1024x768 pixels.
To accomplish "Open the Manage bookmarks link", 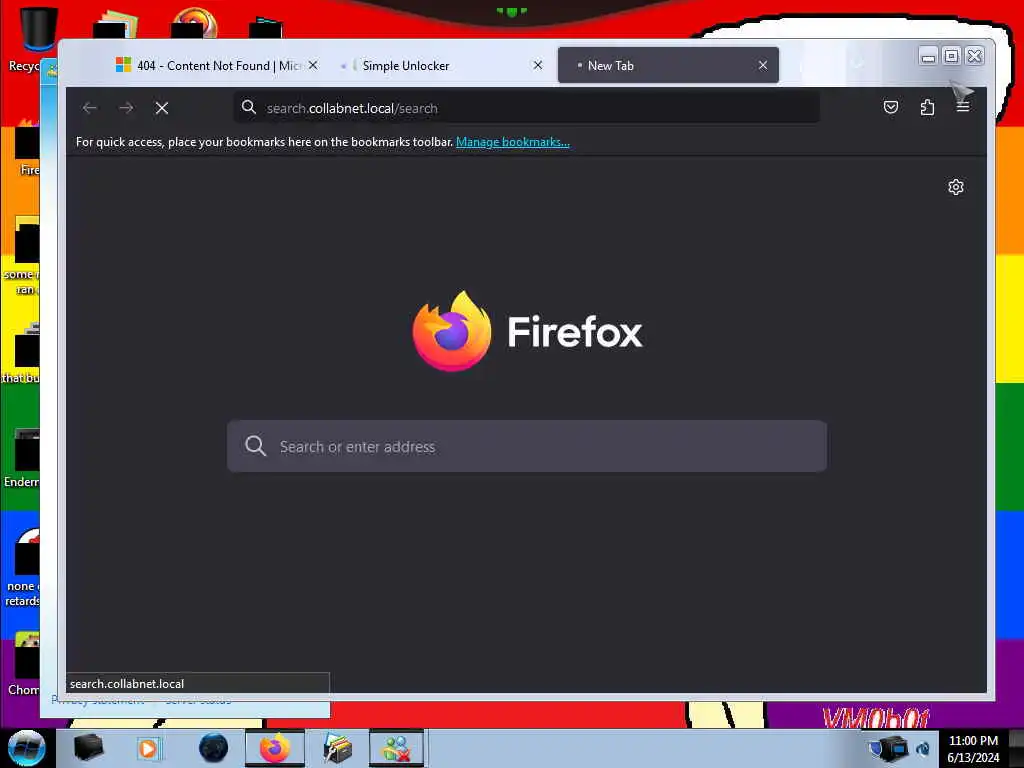I will pos(513,142).
